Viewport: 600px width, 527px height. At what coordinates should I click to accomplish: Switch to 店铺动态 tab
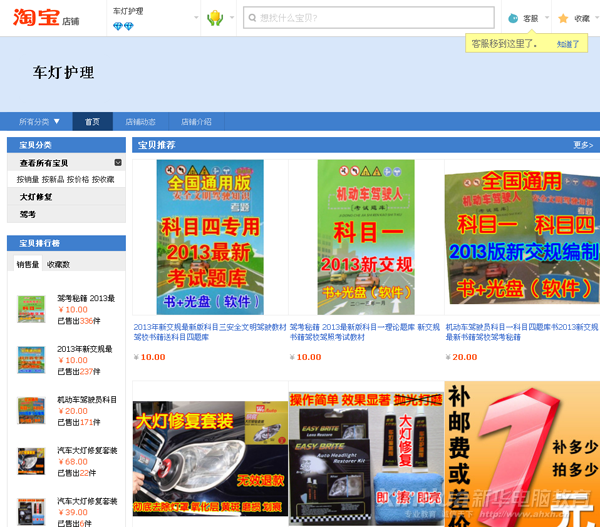coord(140,122)
